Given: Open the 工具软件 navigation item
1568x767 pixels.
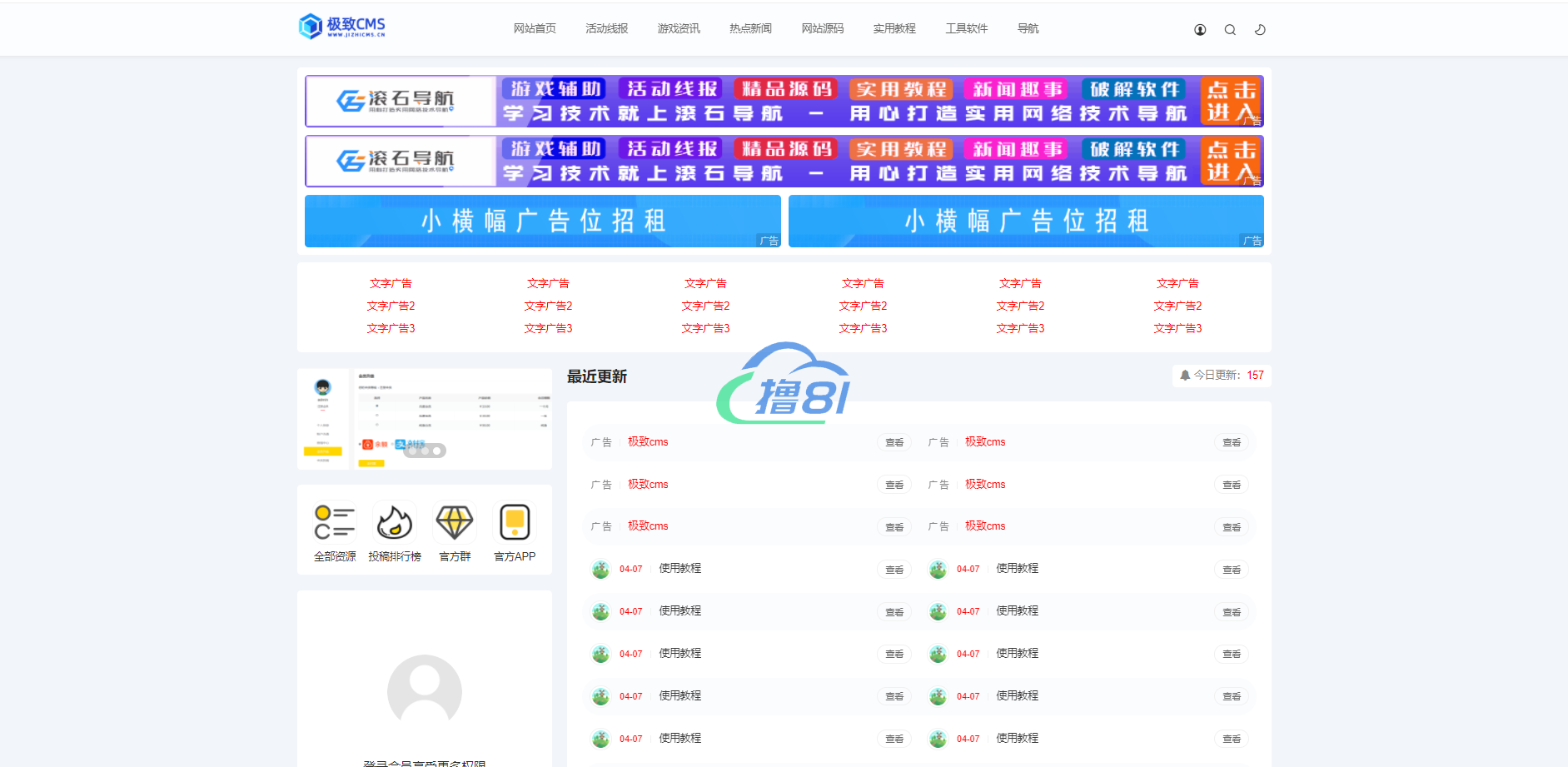Looking at the screenshot, I should click(966, 28).
